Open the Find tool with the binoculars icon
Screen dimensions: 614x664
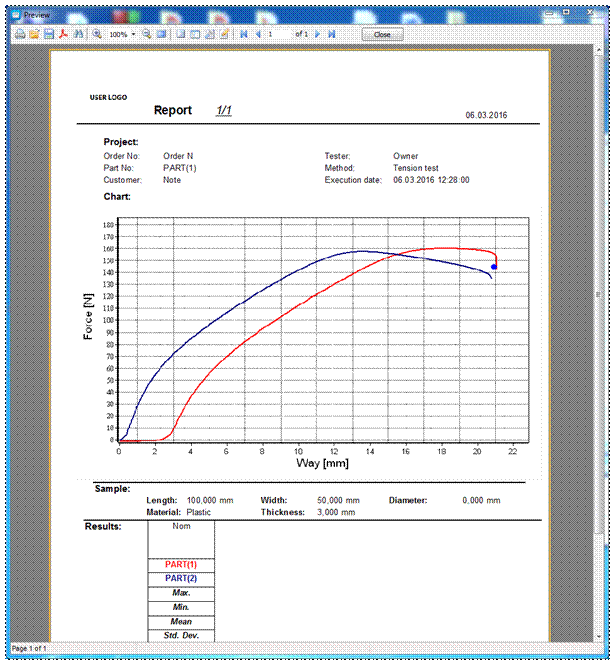point(78,34)
